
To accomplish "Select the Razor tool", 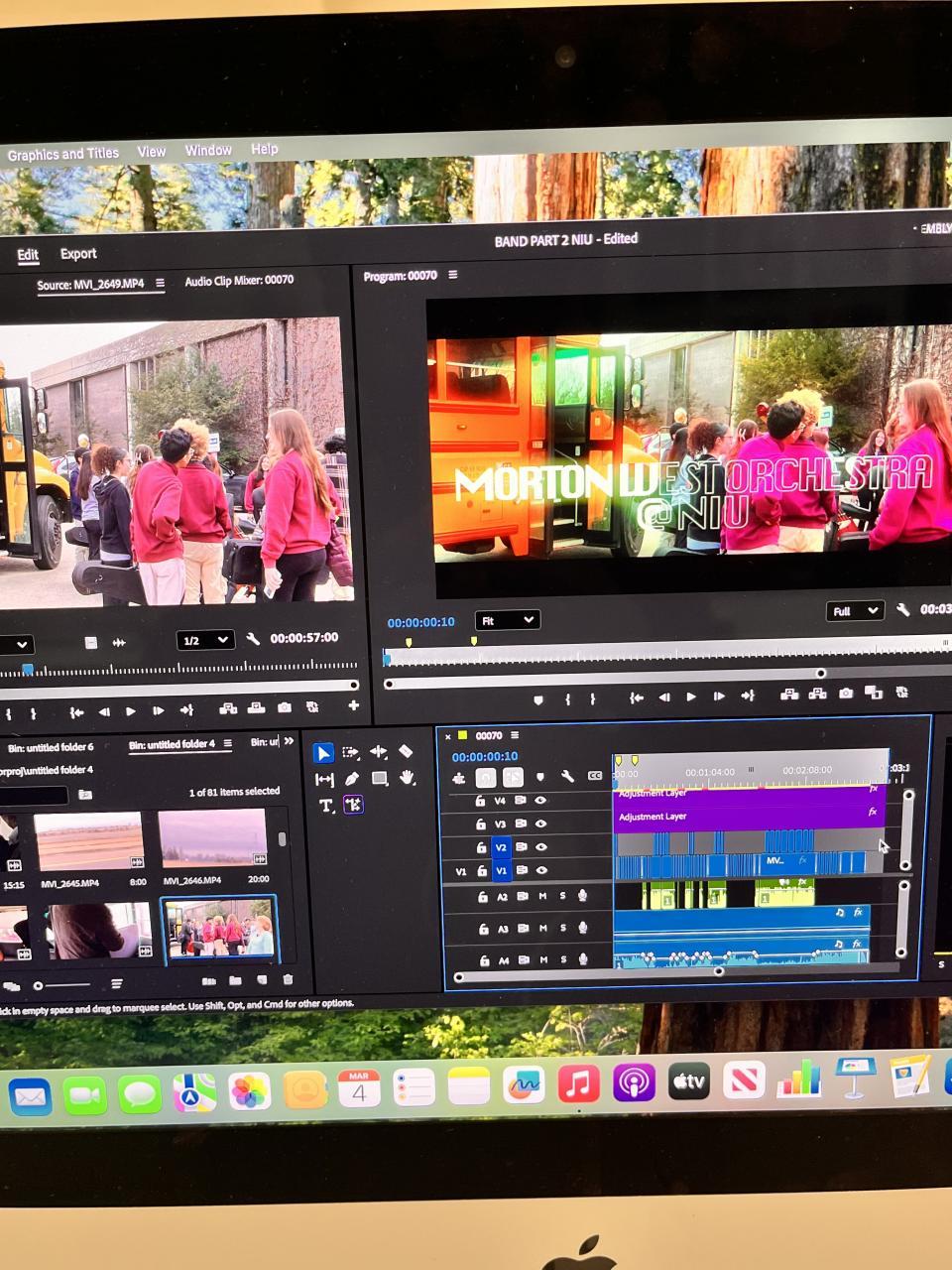I will click(x=406, y=751).
